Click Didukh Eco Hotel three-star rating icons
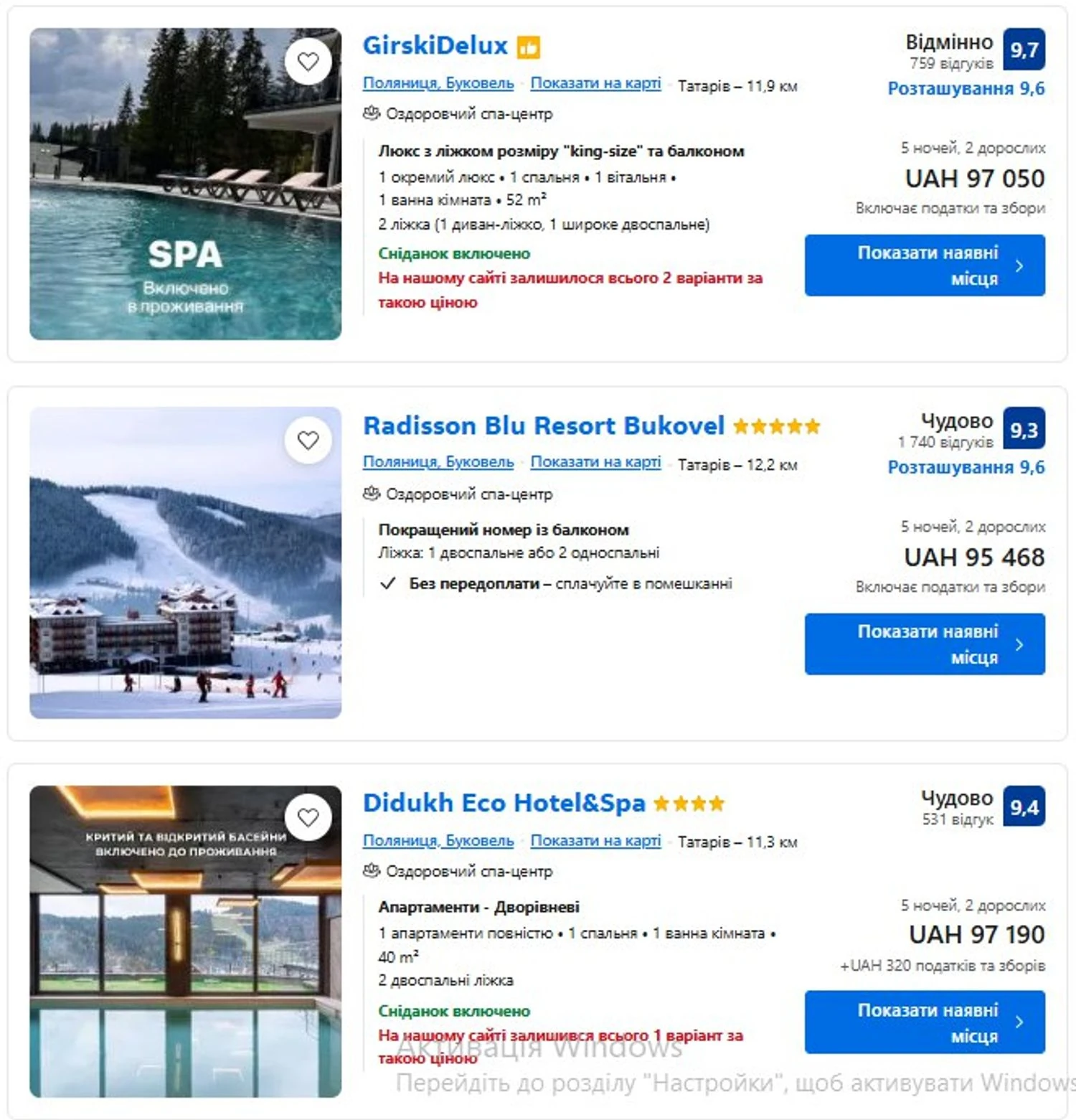The height and width of the screenshot is (1120, 1076). coord(689,804)
